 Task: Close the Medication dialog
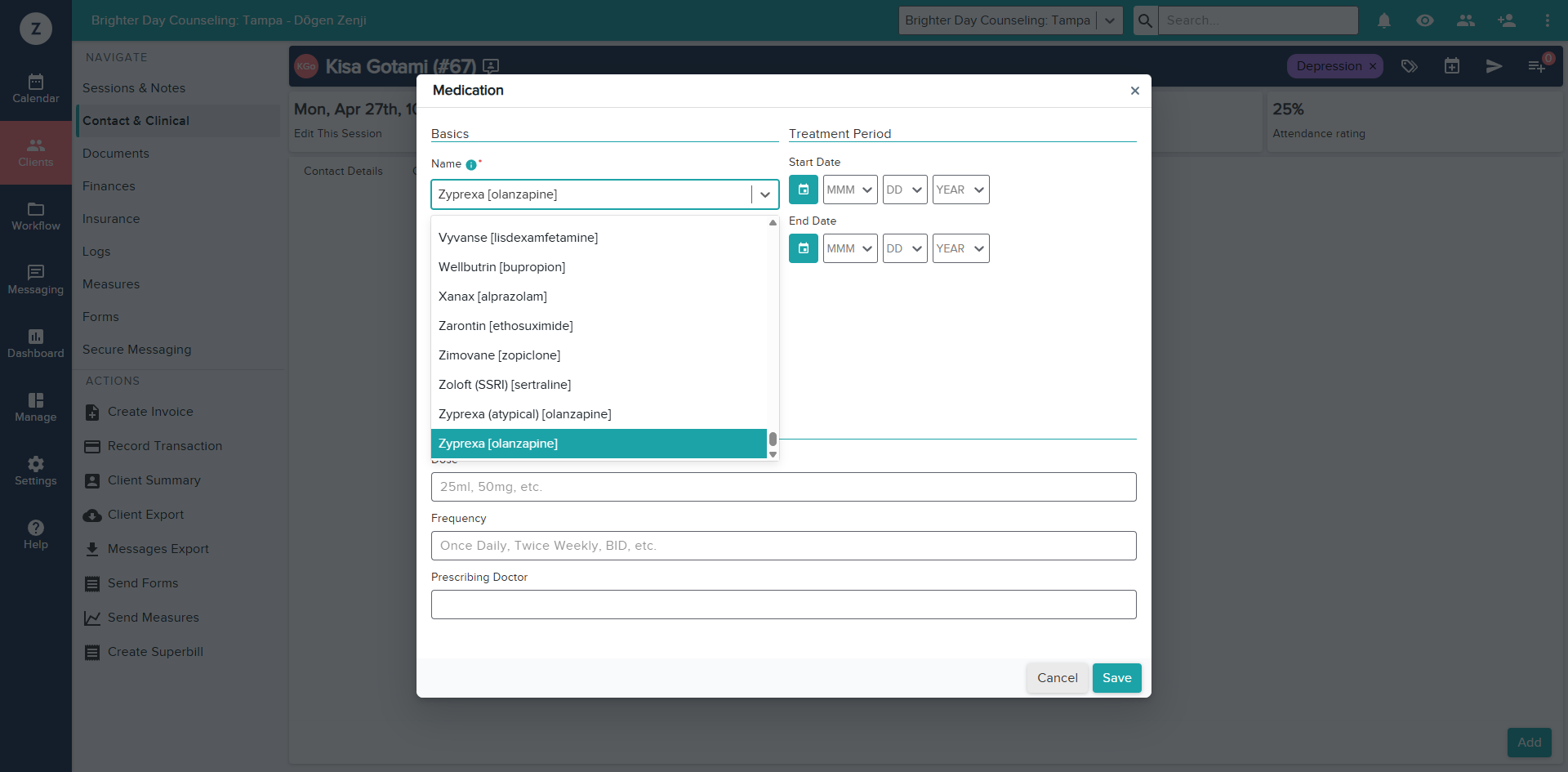pos(1134,91)
